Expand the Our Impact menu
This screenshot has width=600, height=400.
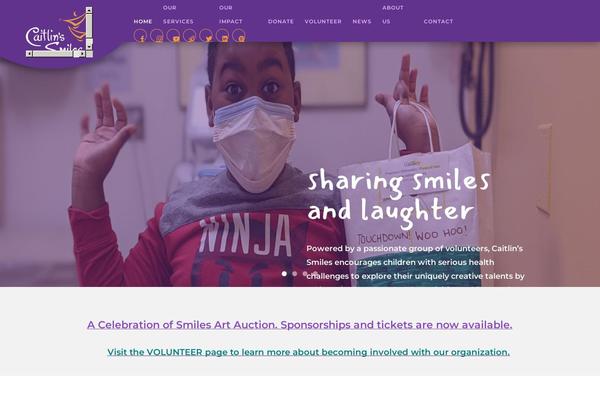click(231, 15)
